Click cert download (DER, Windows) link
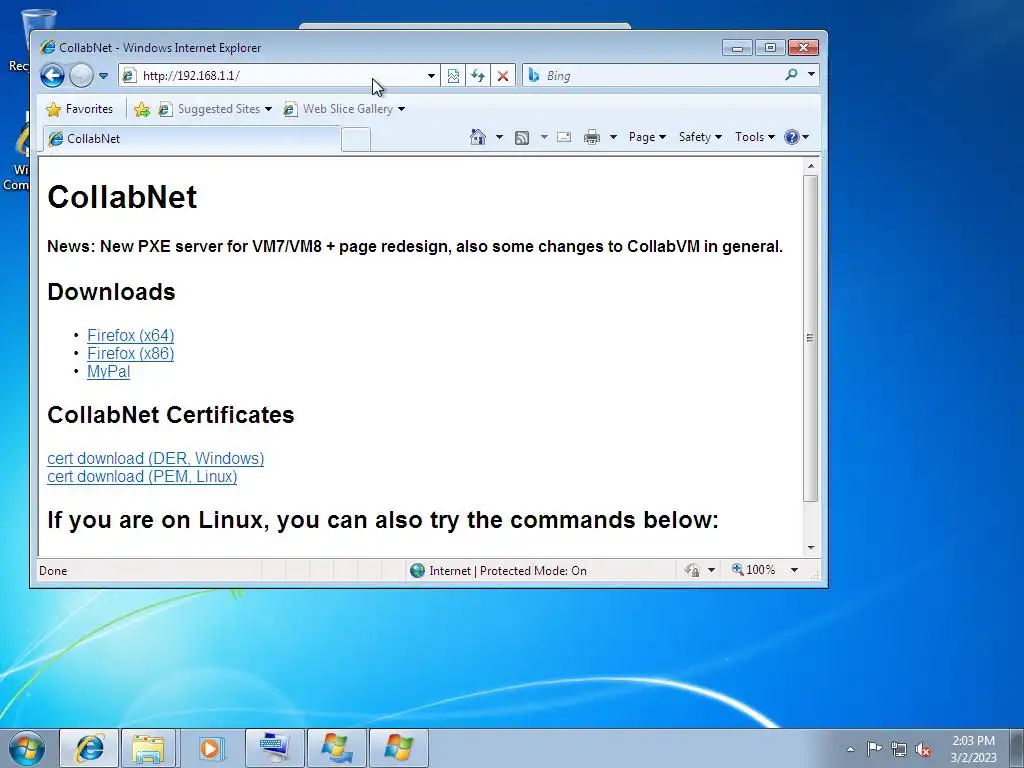Viewport: 1024px width, 768px height. click(155, 458)
